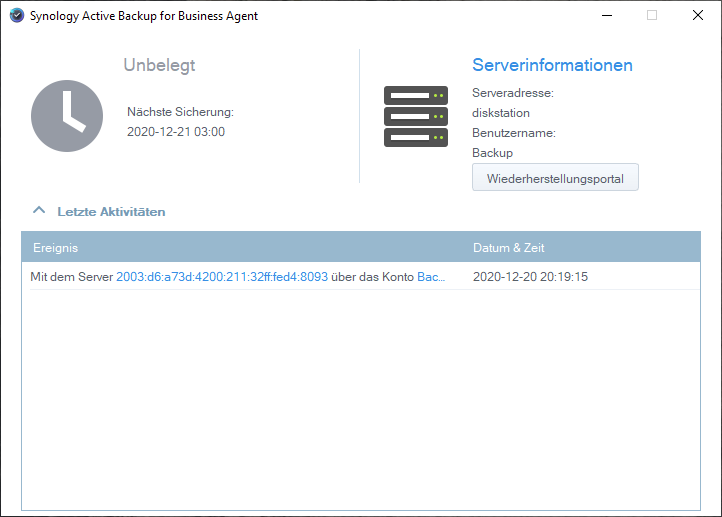Click the Letzte Aktivitäten label
The image size is (722, 517).
(111, 212)
